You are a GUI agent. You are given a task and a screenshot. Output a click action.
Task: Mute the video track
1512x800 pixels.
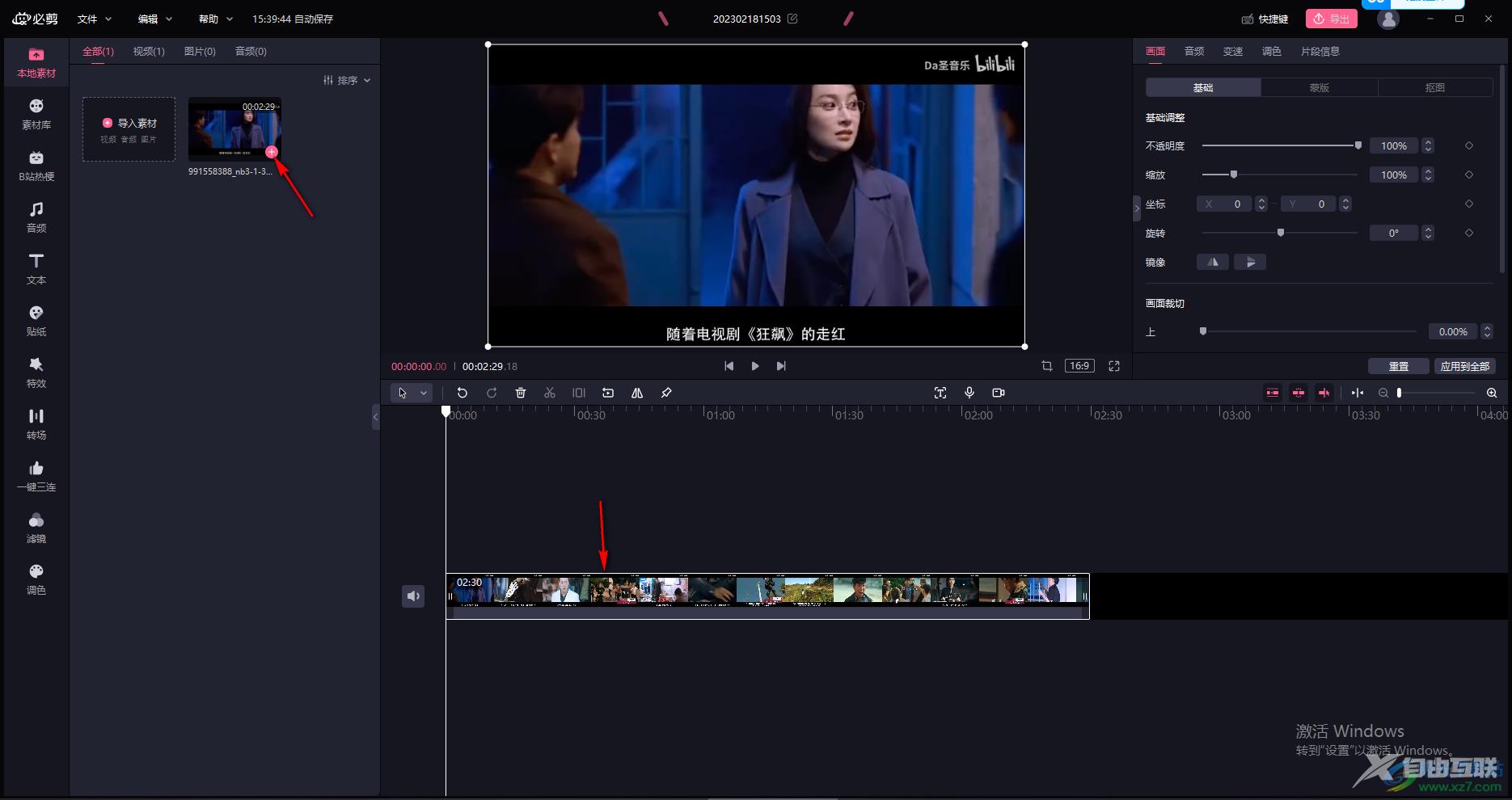[413, 596]
